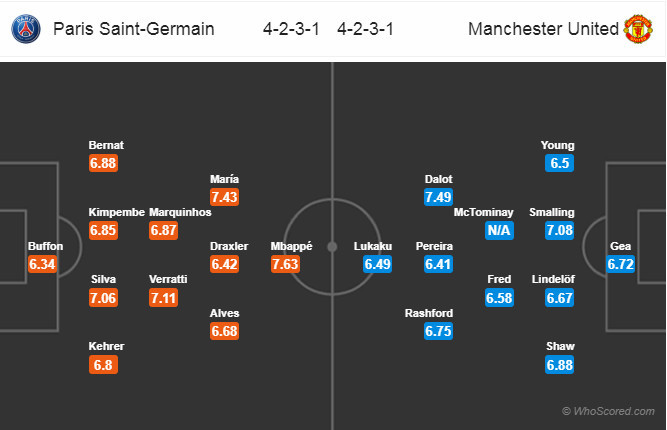
Task: Select Mbappé's 7.63 rating badge
Action: [285, 264]
